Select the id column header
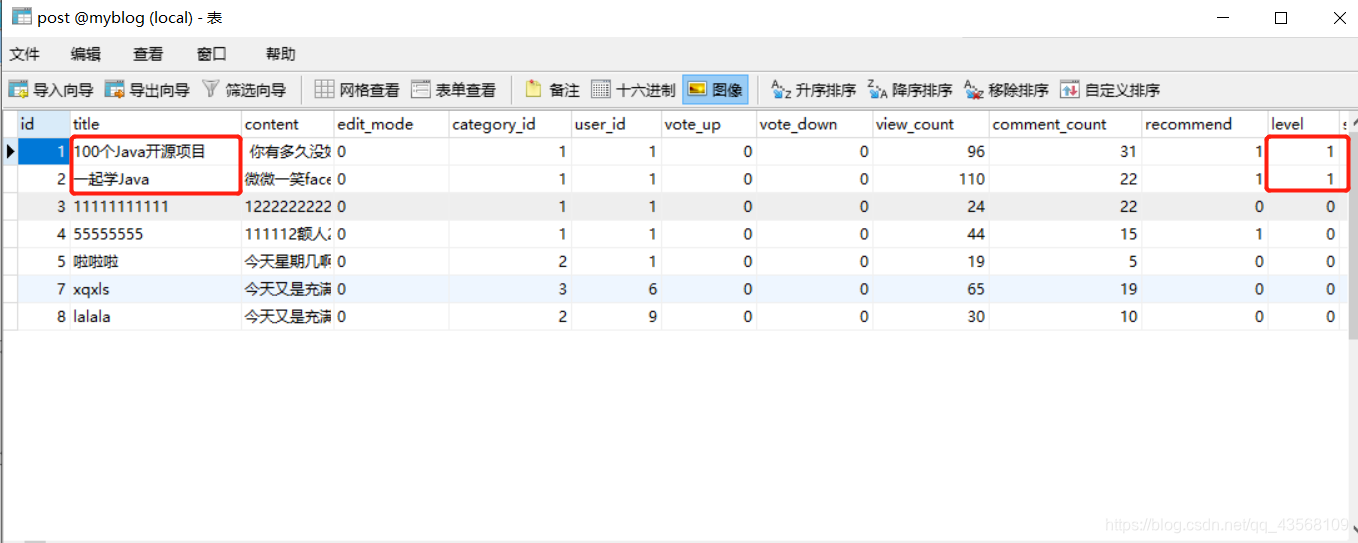This screenshot has height=543, width=1358. click(x=43, y=124)
